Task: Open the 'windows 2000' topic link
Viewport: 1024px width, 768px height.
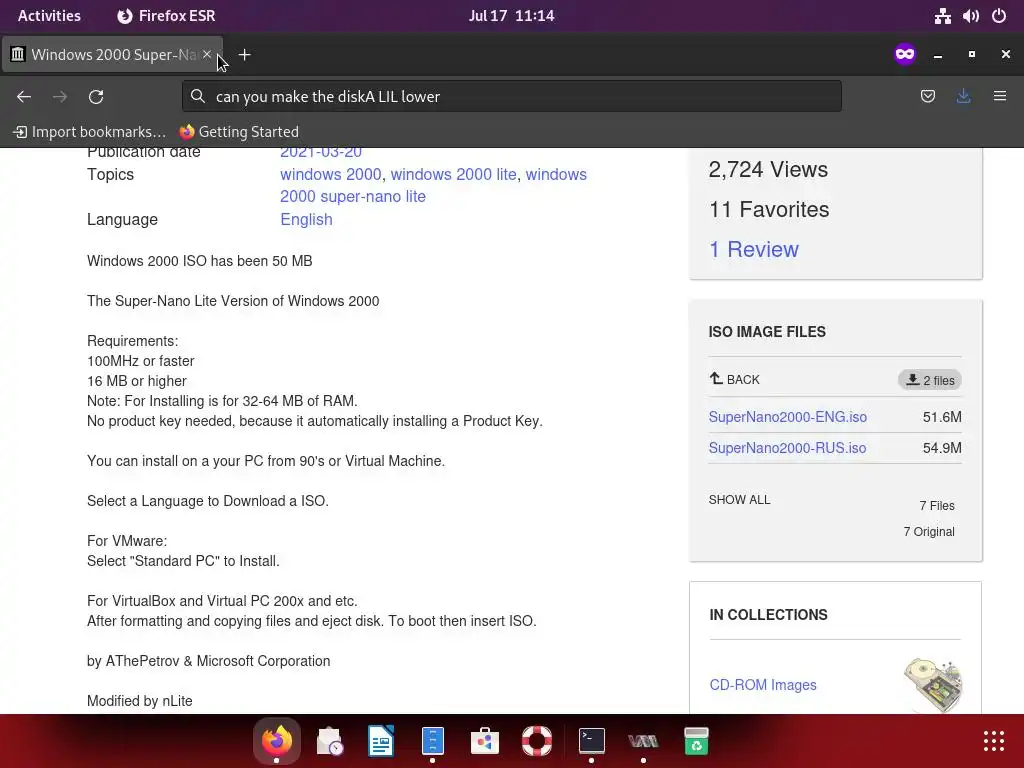Action: 330,174
